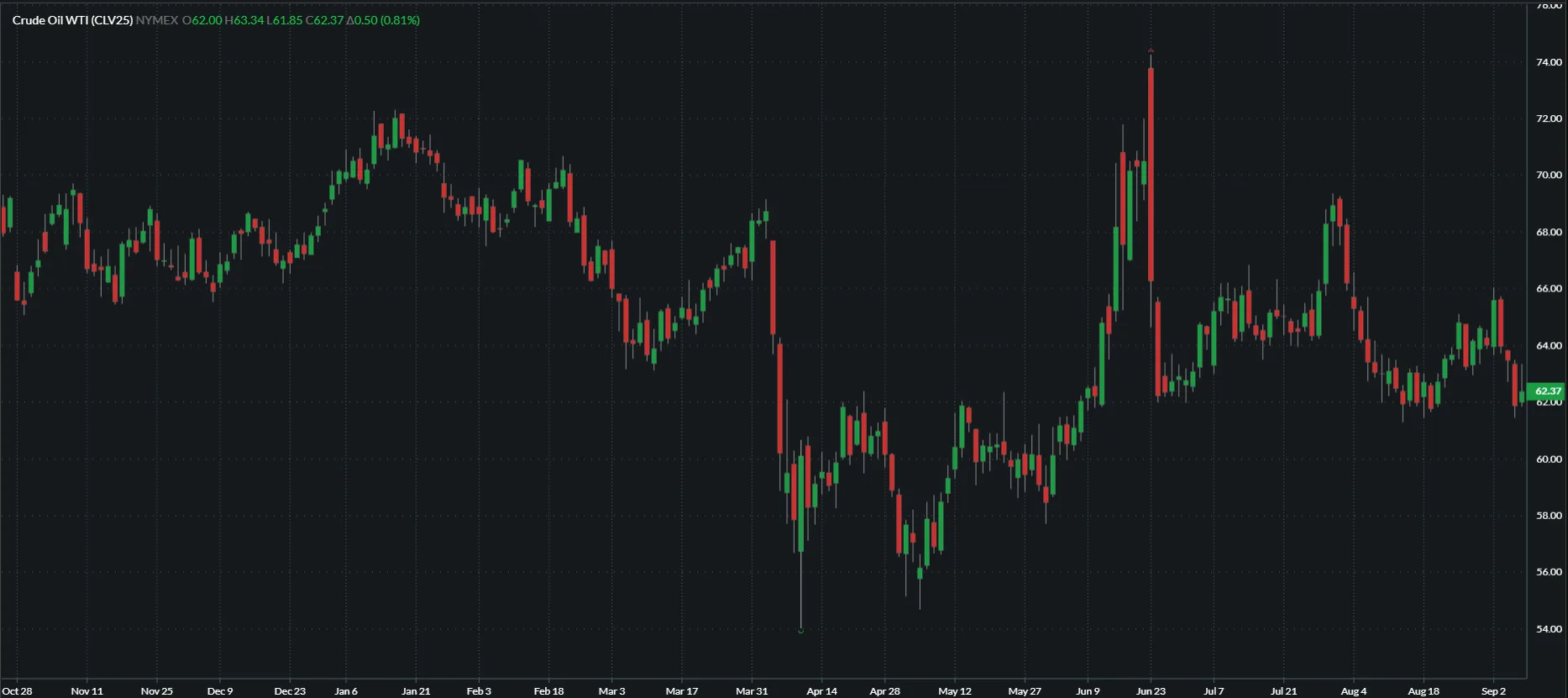Viewport: 1568px width, 698px height.
Task: Select the Jan 21 date label
Action: 416,690
